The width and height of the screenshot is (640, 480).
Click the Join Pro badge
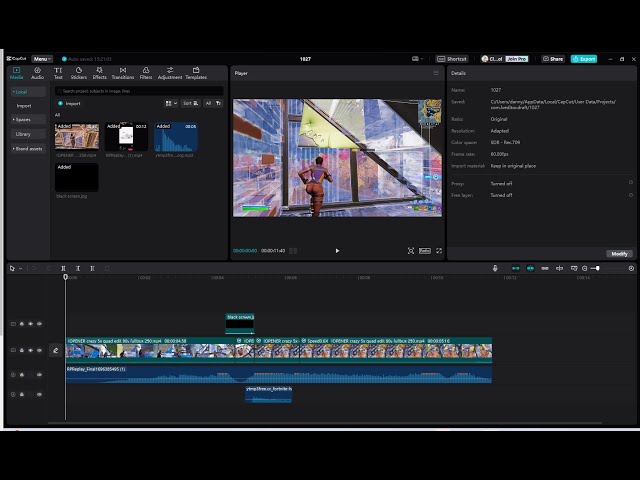click(x=517, y=59)
